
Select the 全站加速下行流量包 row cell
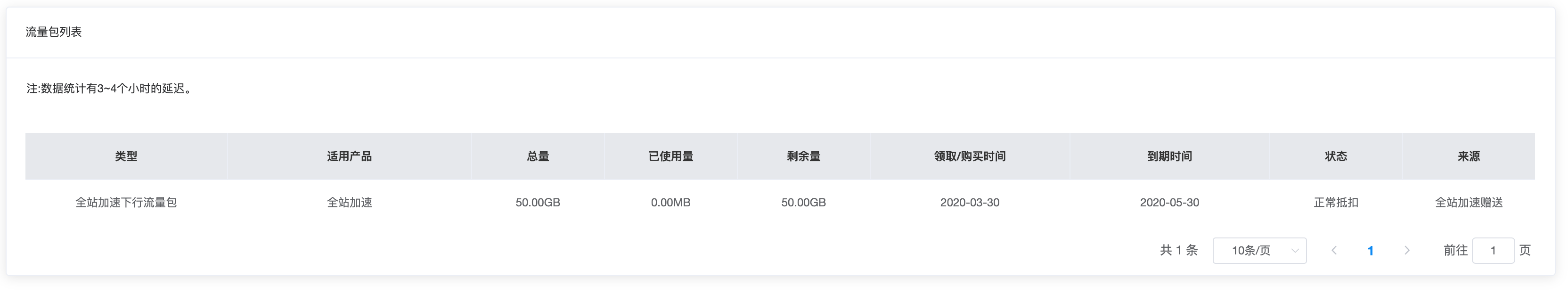(x=126, y=202)
